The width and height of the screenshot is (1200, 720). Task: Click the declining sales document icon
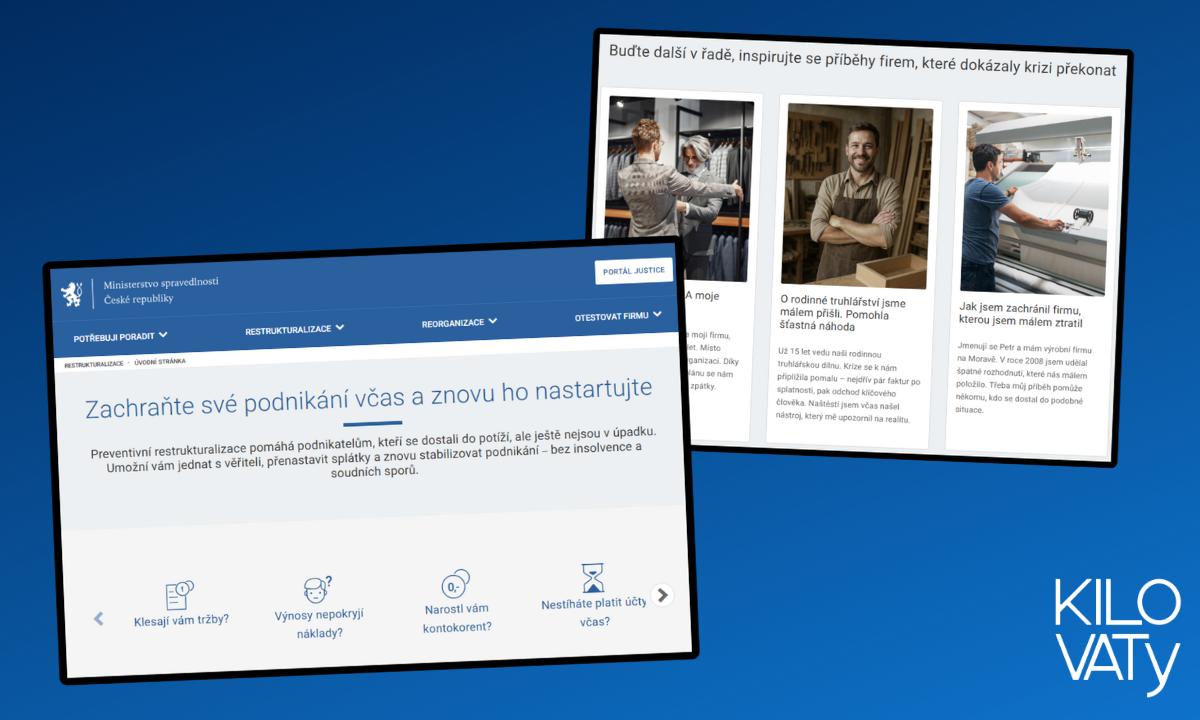click(x=179, y=594)
